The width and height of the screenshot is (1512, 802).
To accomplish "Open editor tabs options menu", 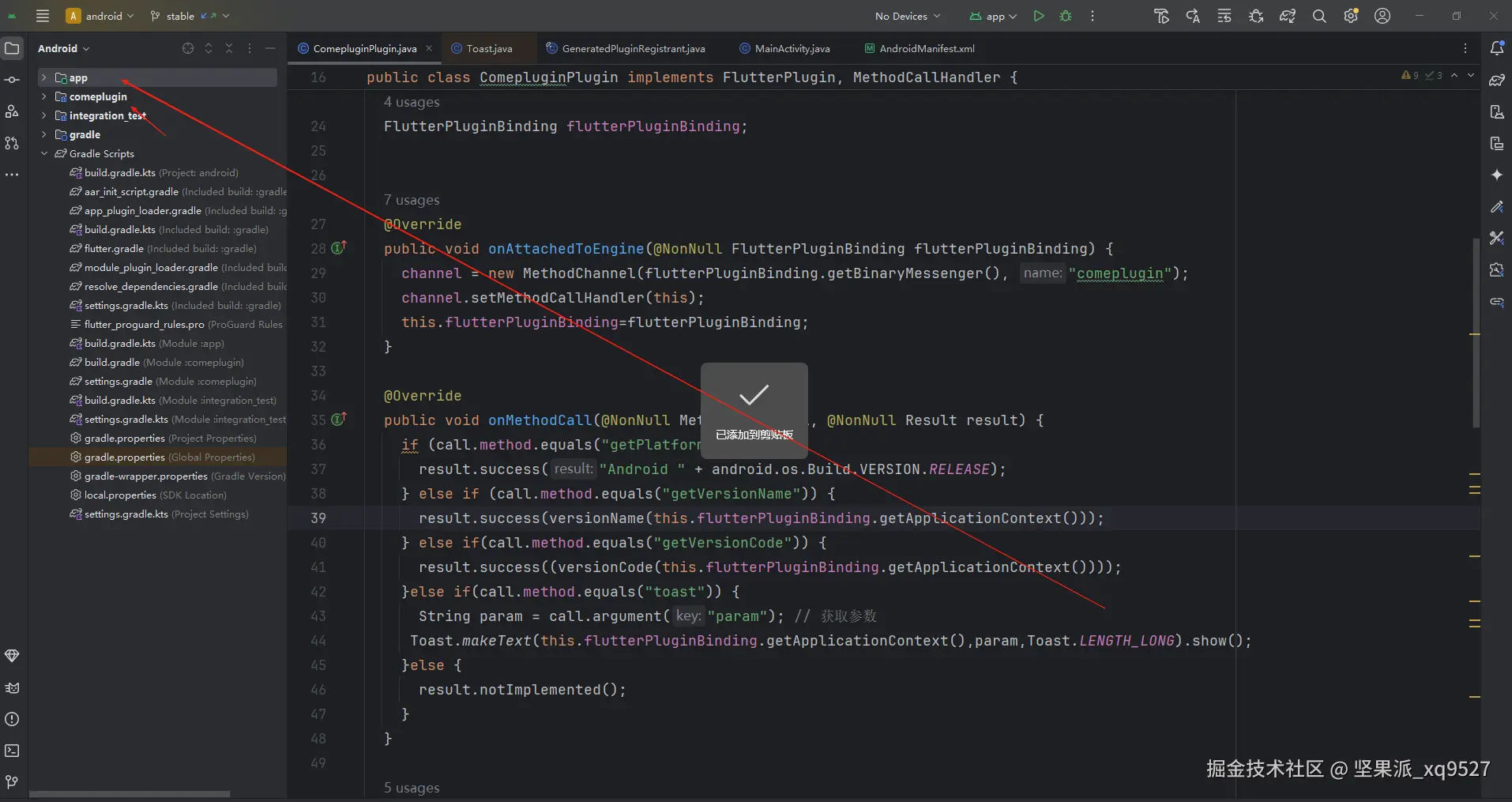I will [1465, 48].
